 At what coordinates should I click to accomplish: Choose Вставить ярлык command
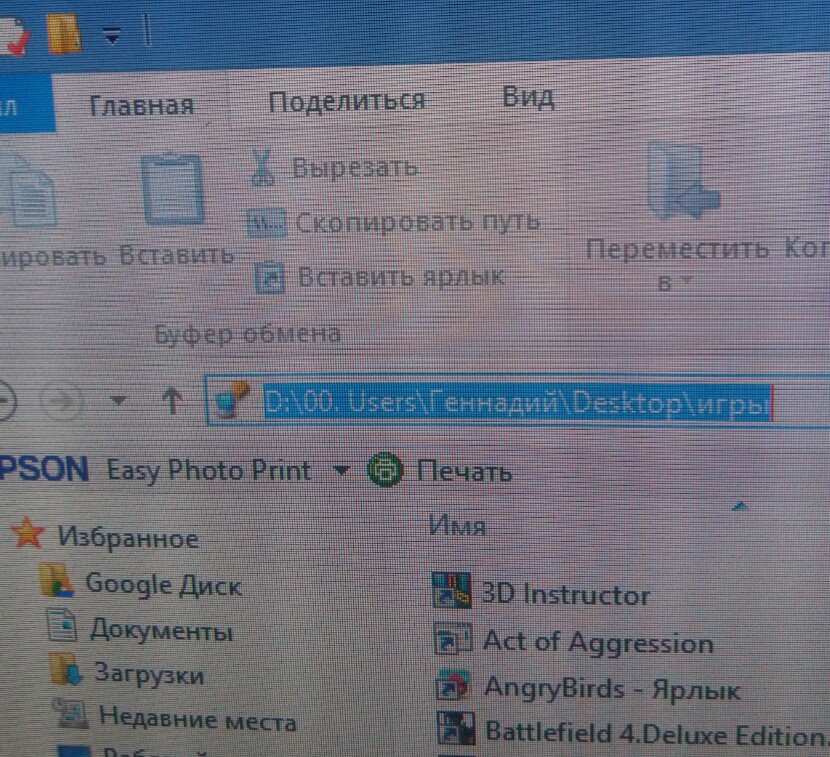tap(401, 277)
